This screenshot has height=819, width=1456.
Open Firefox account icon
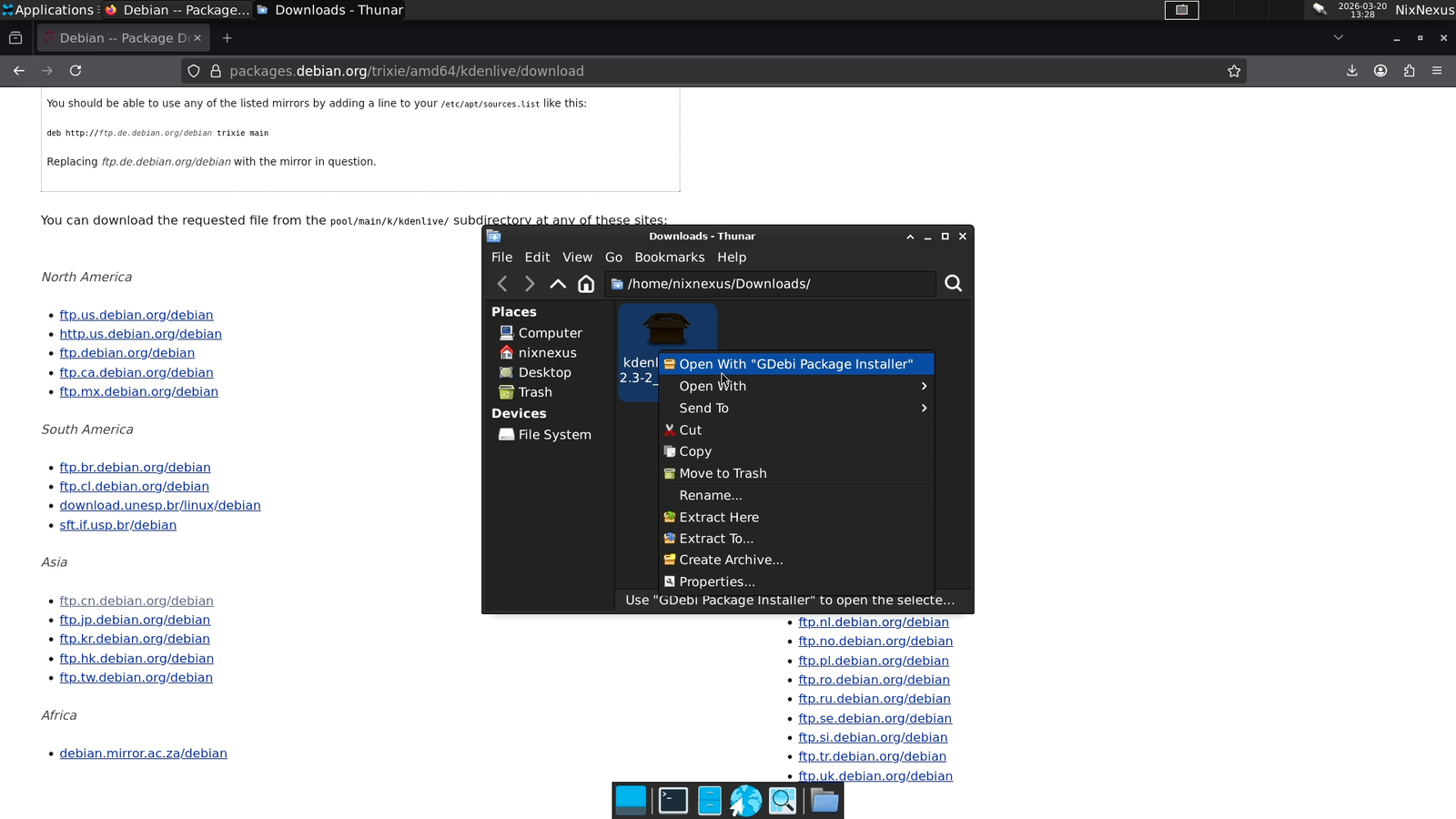click(x=1380, y=71)
